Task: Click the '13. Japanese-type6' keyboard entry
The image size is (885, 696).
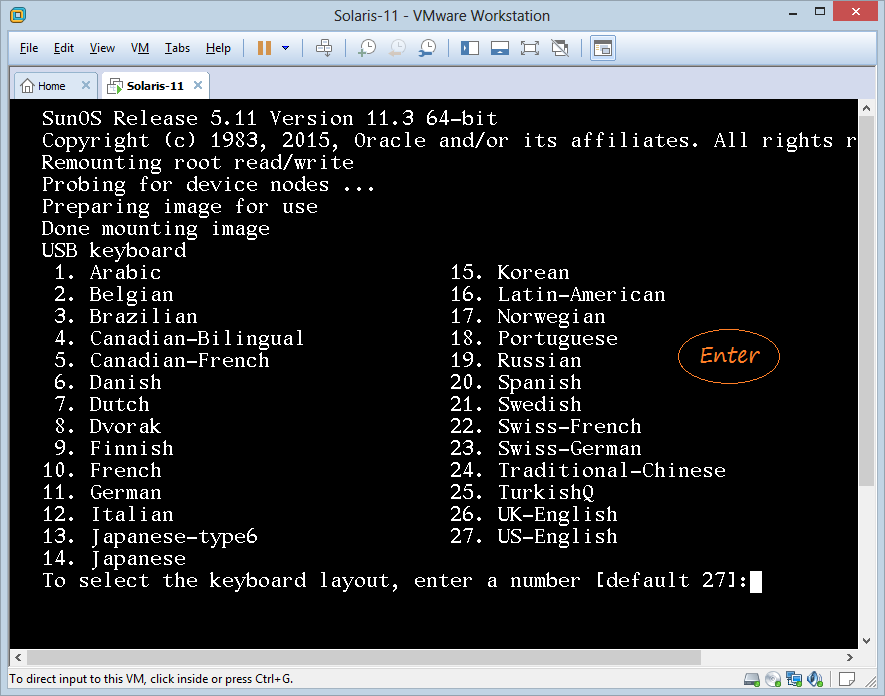Action: [x=150, y=536]
